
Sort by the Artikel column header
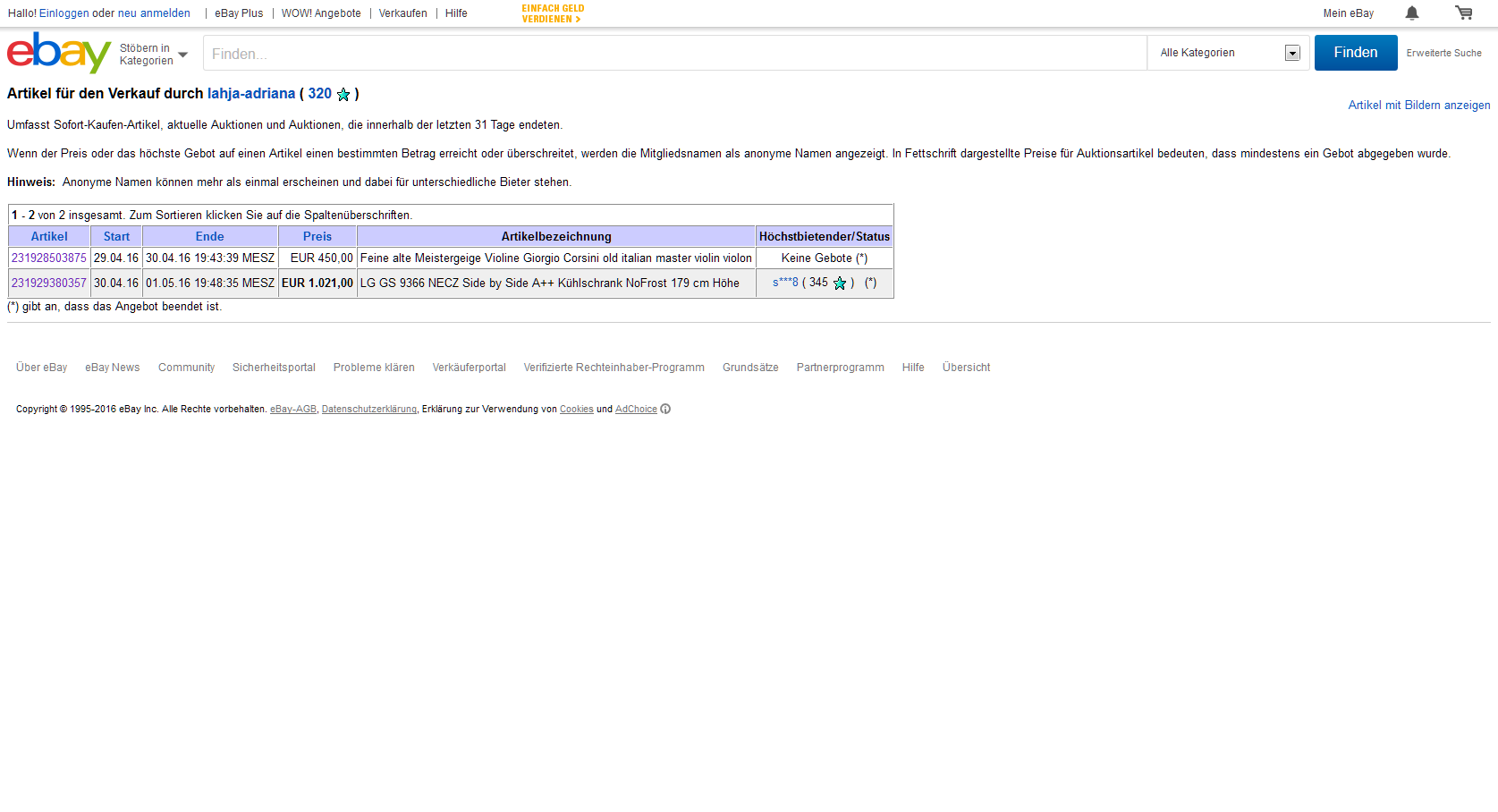click(x=49, y=237)
